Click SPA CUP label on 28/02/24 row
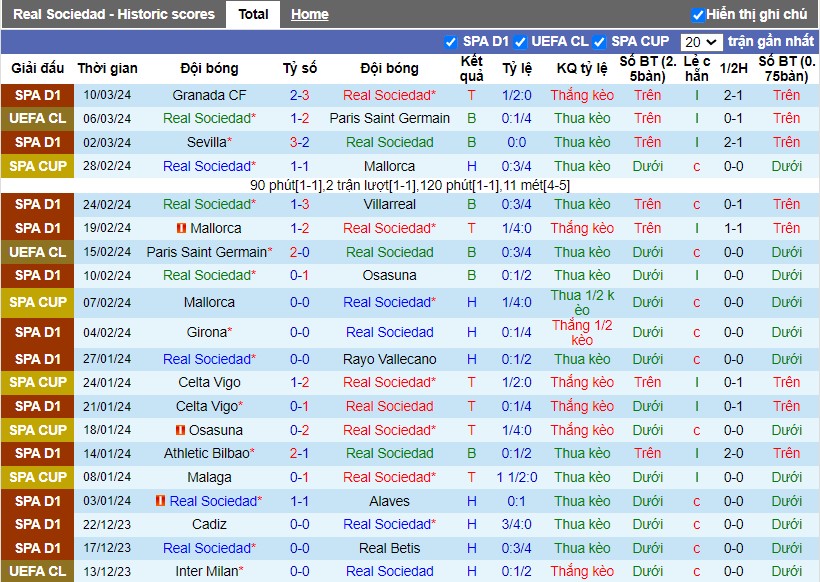820x582 pixels. (x=38, y=166)
